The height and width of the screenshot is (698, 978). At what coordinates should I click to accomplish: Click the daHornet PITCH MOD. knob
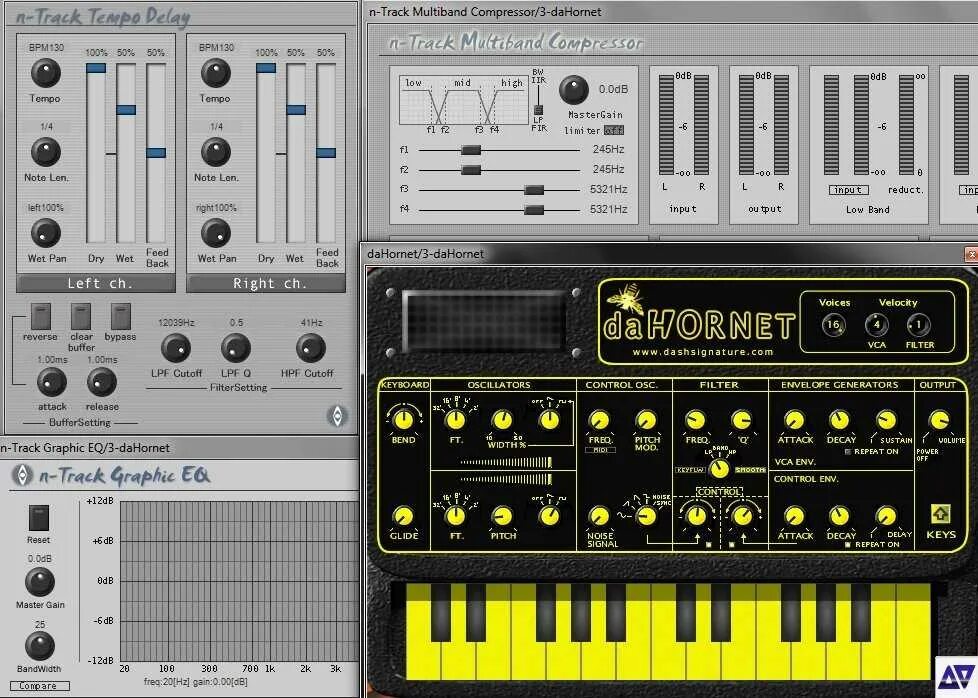point(646,420)
